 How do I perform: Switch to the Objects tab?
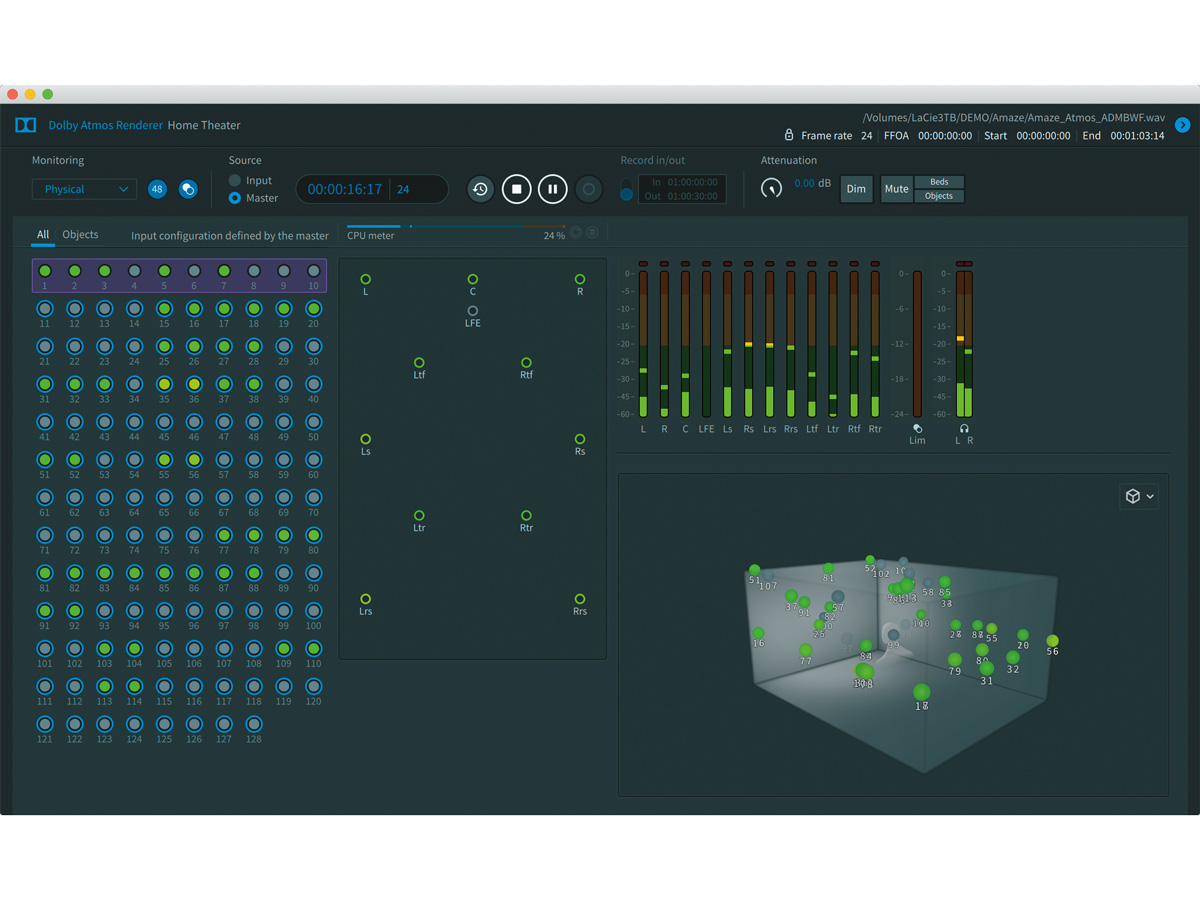point(80,235)
